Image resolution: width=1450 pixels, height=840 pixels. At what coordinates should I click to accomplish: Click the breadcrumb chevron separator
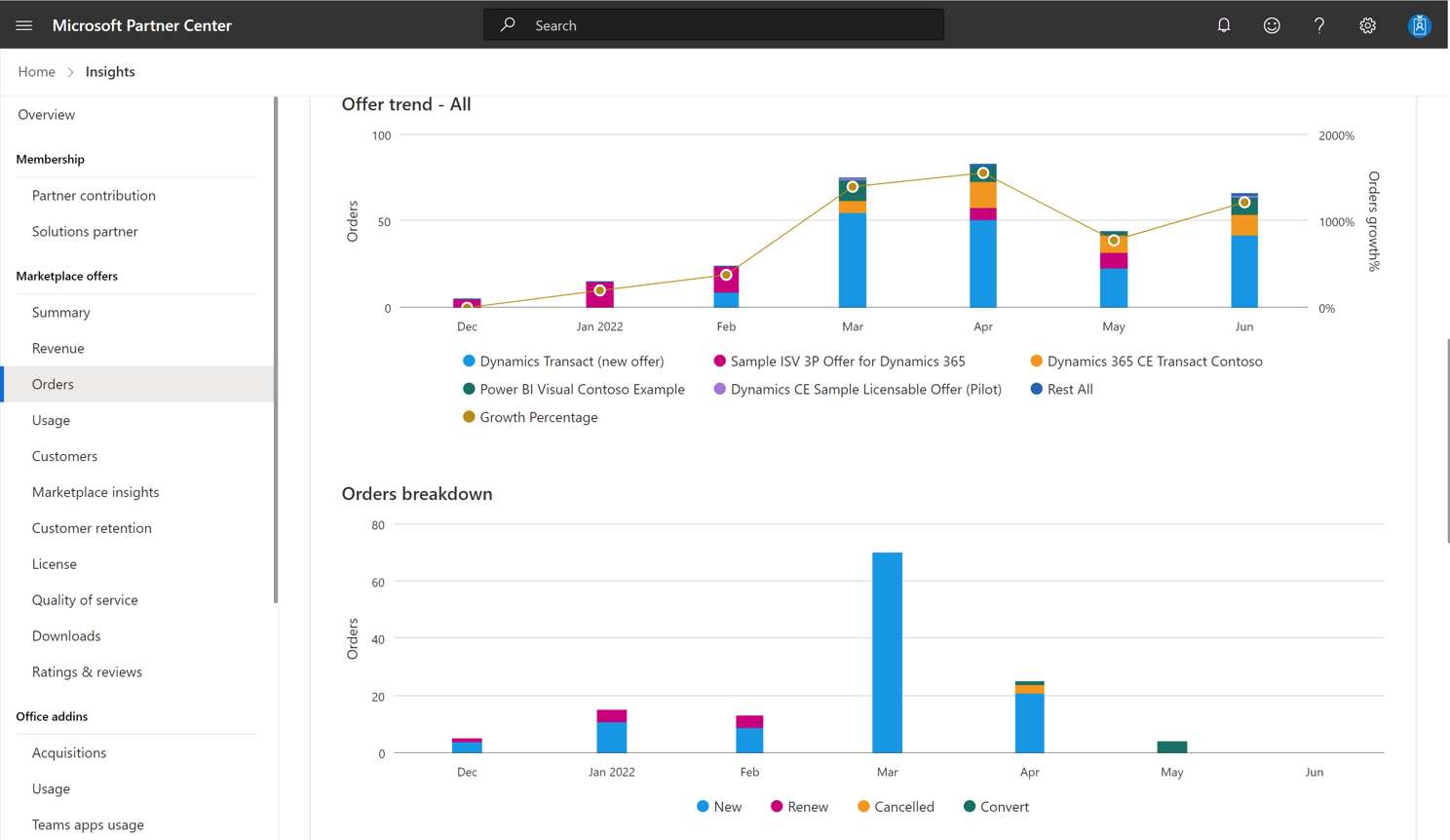(x=70, y=72)
